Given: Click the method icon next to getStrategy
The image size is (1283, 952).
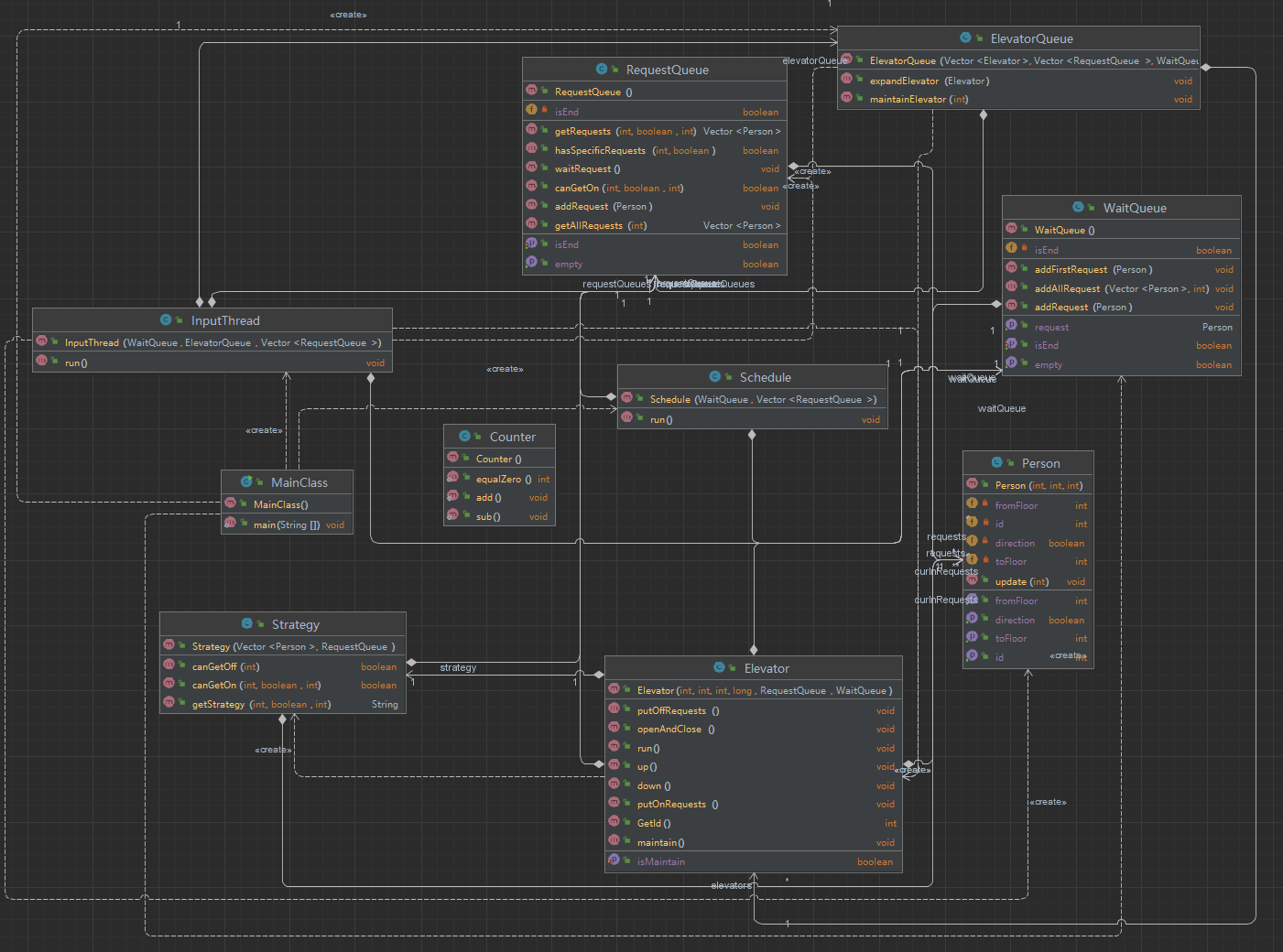Looking at the screenshot, I should [169, 704].
